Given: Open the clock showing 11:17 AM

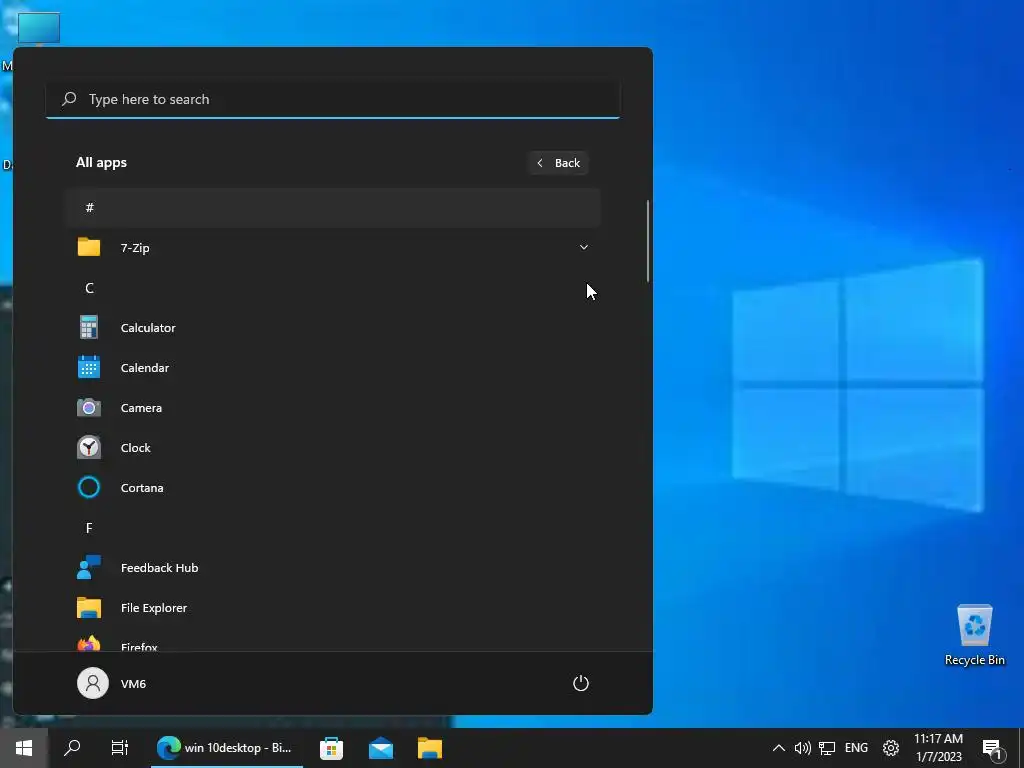Looking at the screenshot, I should tap(938, 748).
